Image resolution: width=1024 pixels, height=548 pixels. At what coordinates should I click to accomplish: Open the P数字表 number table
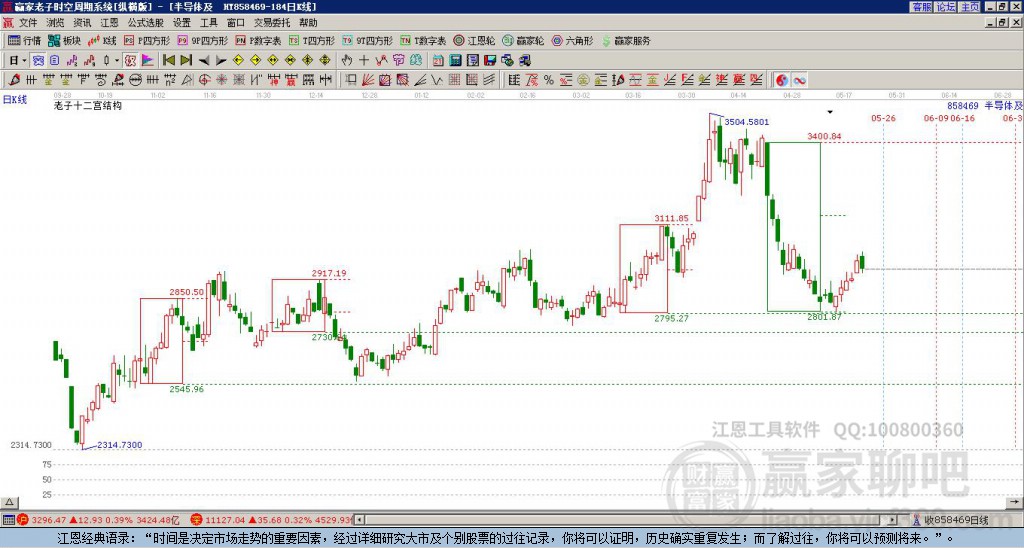click(x=258, y=40)
